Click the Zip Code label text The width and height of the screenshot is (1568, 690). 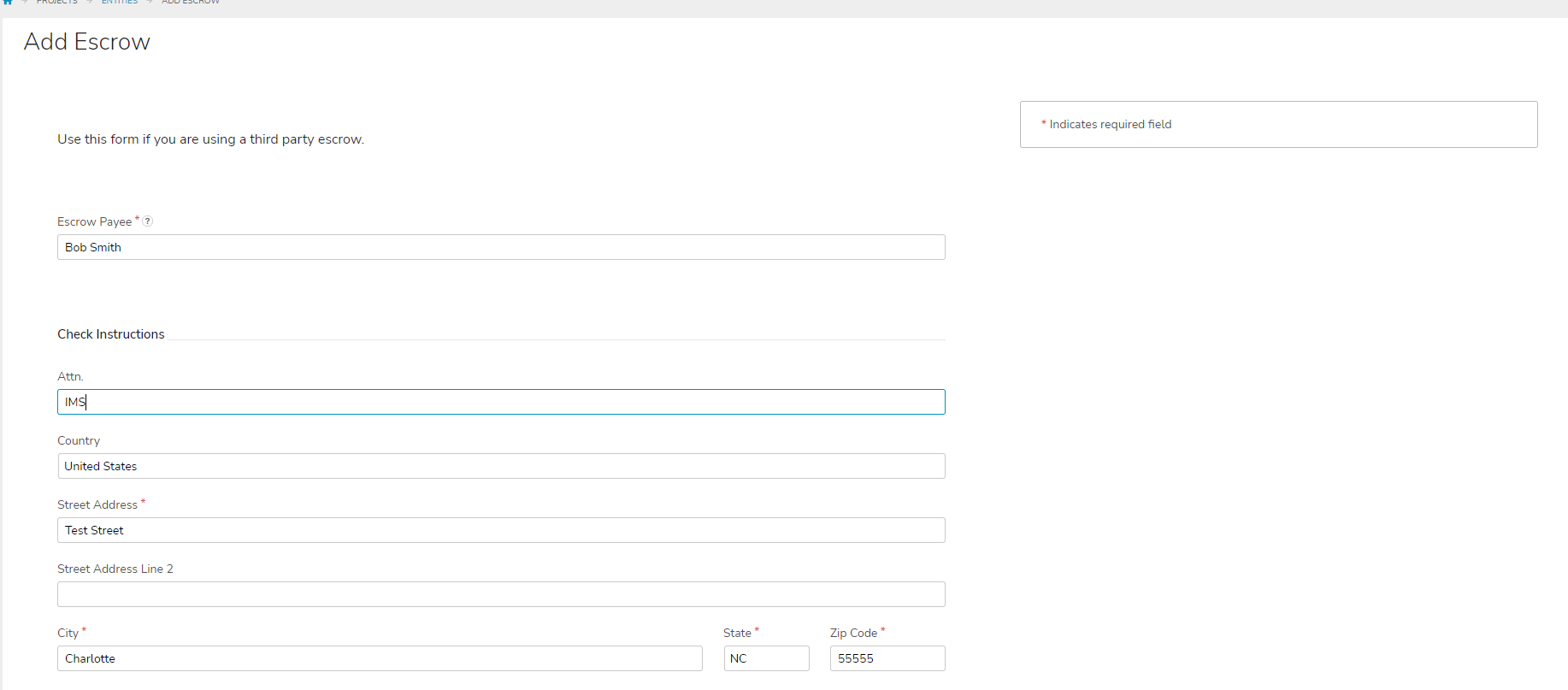point(853,634)
